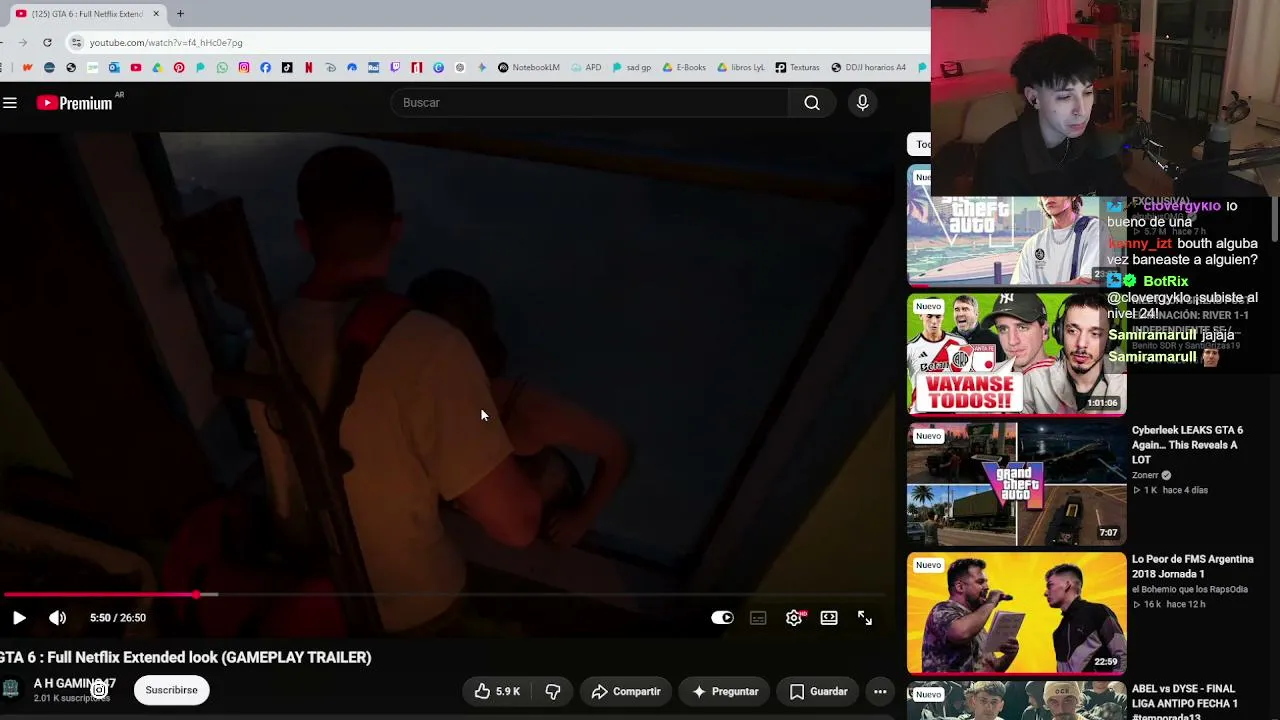This screenshot has width=1280, height=720.
Task: Start voice search with microphone icon
Action: click(x=862, y=103)
